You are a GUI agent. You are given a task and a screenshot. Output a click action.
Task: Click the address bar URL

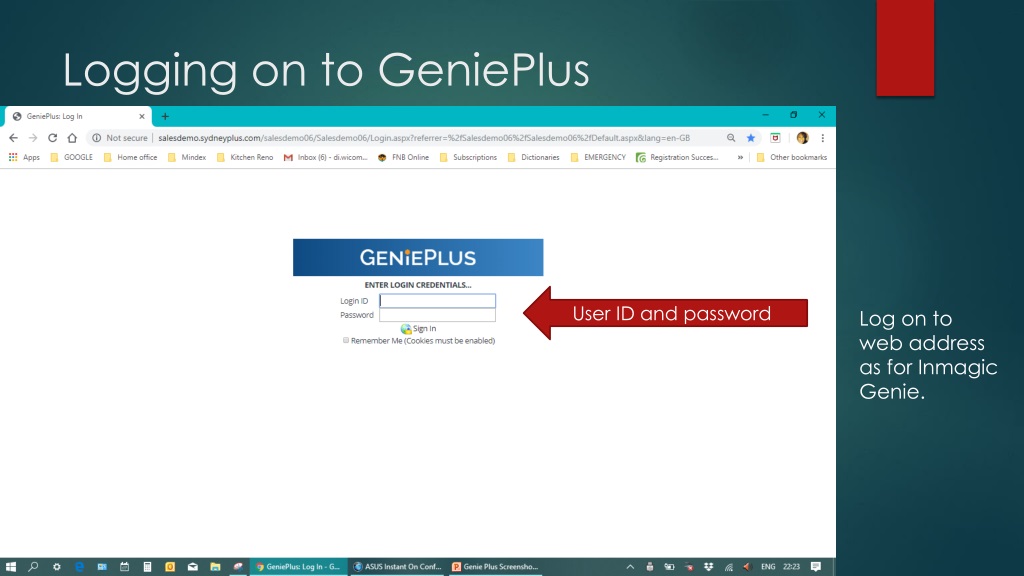pos(424,138)
